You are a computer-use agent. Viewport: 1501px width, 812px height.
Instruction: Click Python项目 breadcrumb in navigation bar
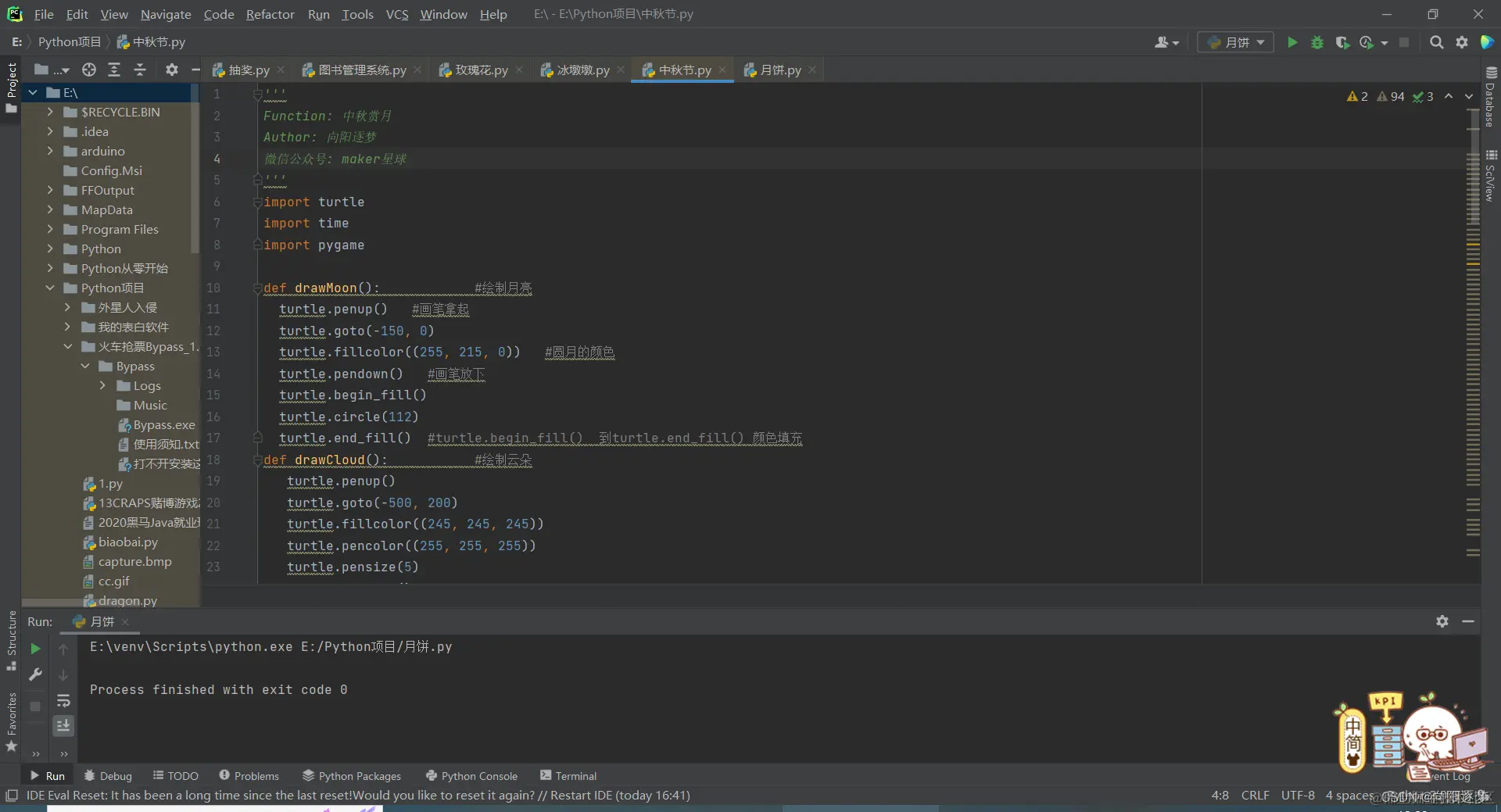[70, 42]
